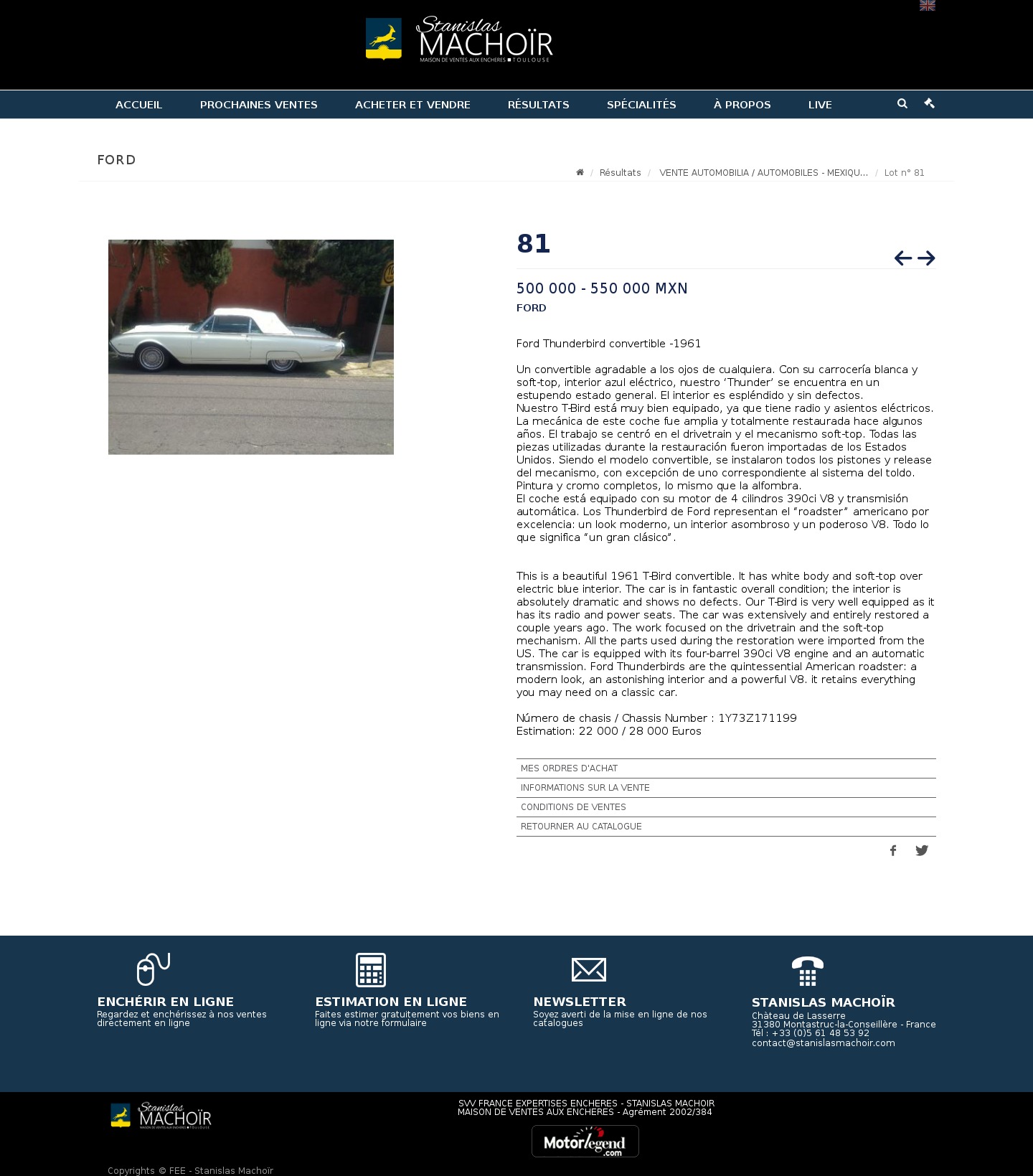Expand Informations sur la vente section
This screenshot has height=1176, width=1033.
tap(726, 788)
